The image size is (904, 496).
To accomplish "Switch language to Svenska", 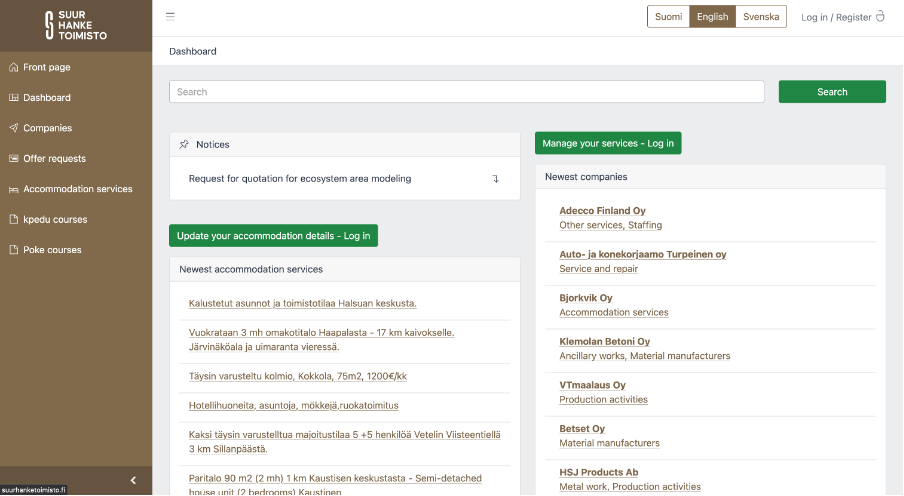I will click(x=761, y=16).
